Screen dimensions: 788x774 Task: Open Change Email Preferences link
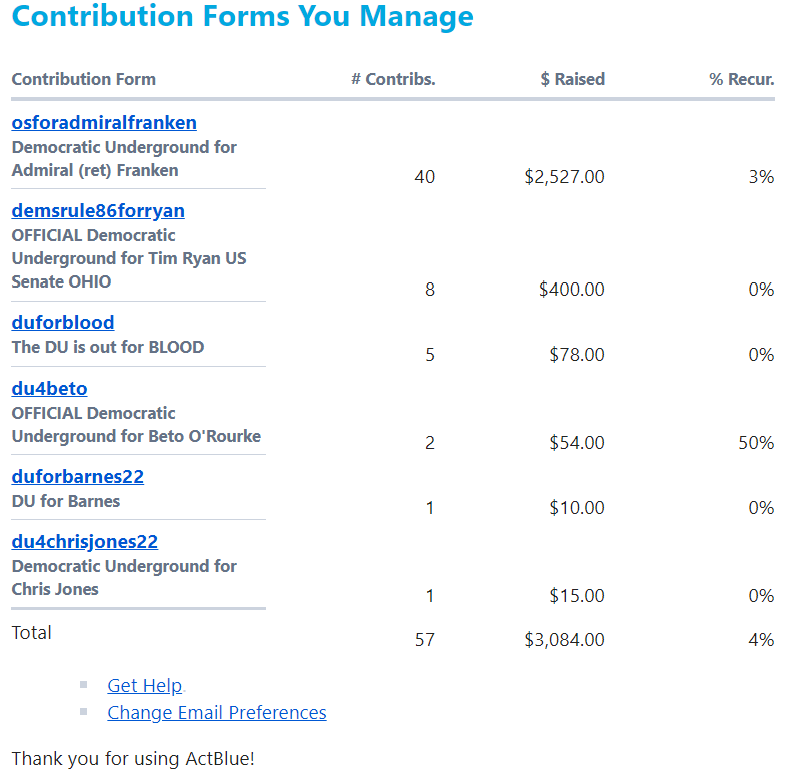[217, 713]
